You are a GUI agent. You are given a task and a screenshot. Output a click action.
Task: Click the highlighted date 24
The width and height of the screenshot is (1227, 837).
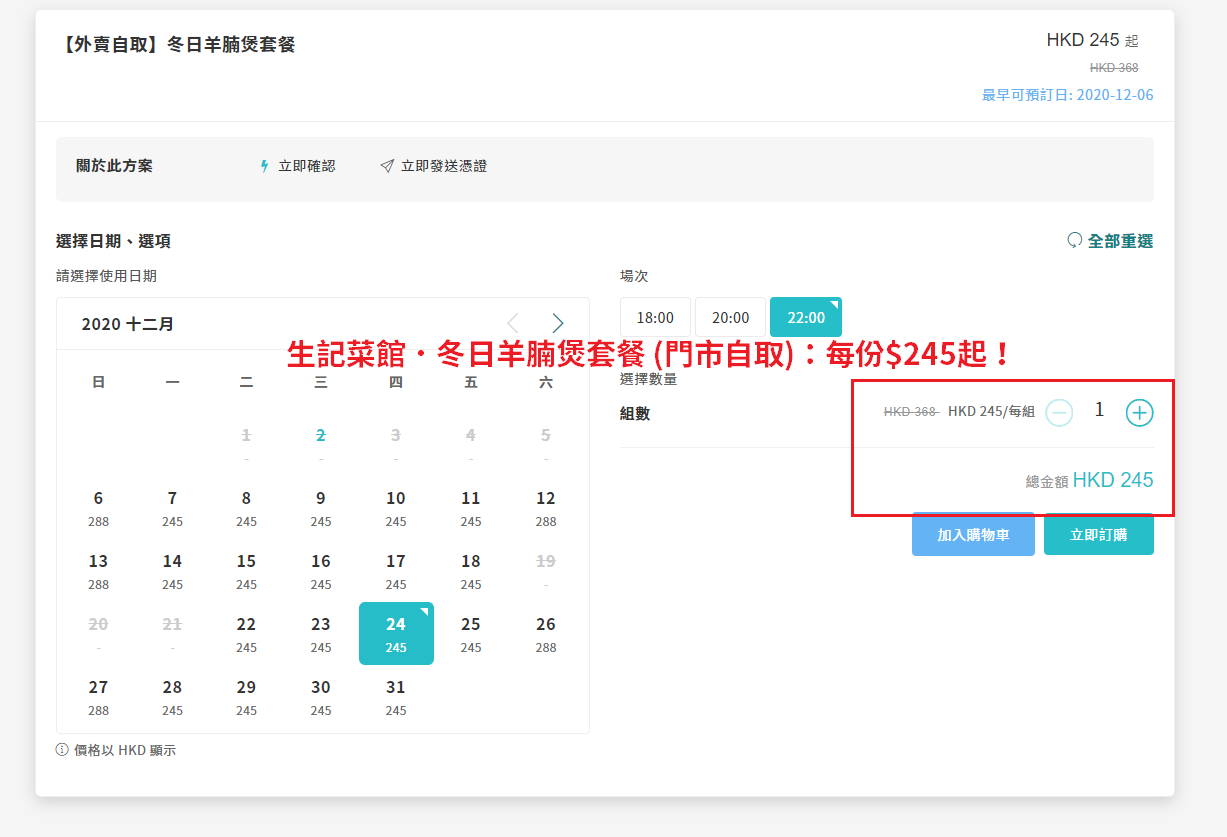pos(396,633)
